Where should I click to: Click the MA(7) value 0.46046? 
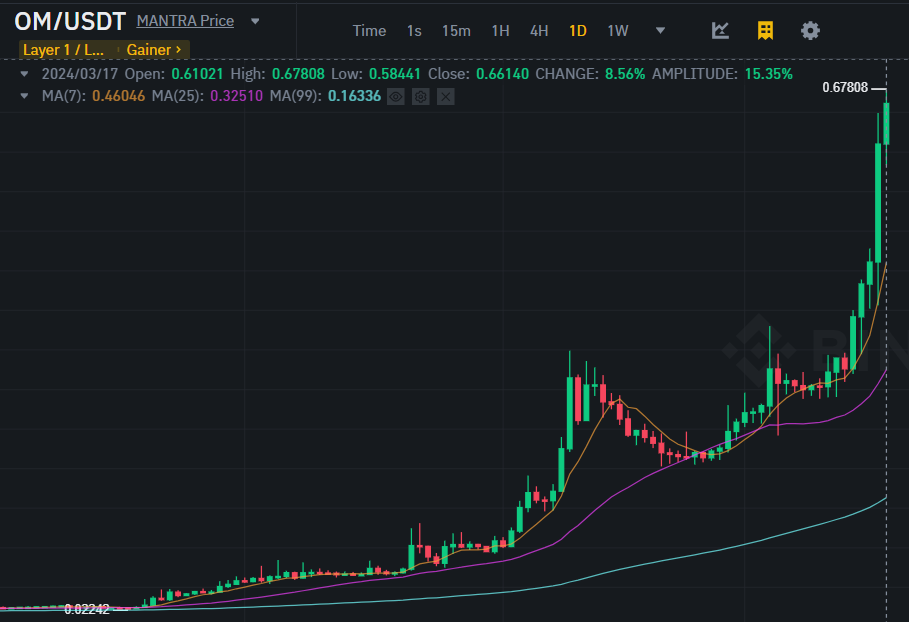119,96
